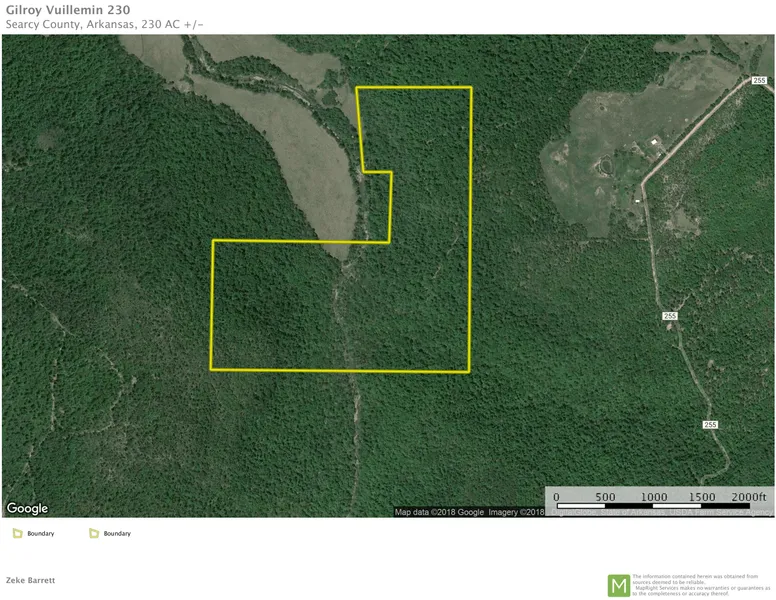
Task: Click the middle 255 road marker
Action: [x=669, y=316]
